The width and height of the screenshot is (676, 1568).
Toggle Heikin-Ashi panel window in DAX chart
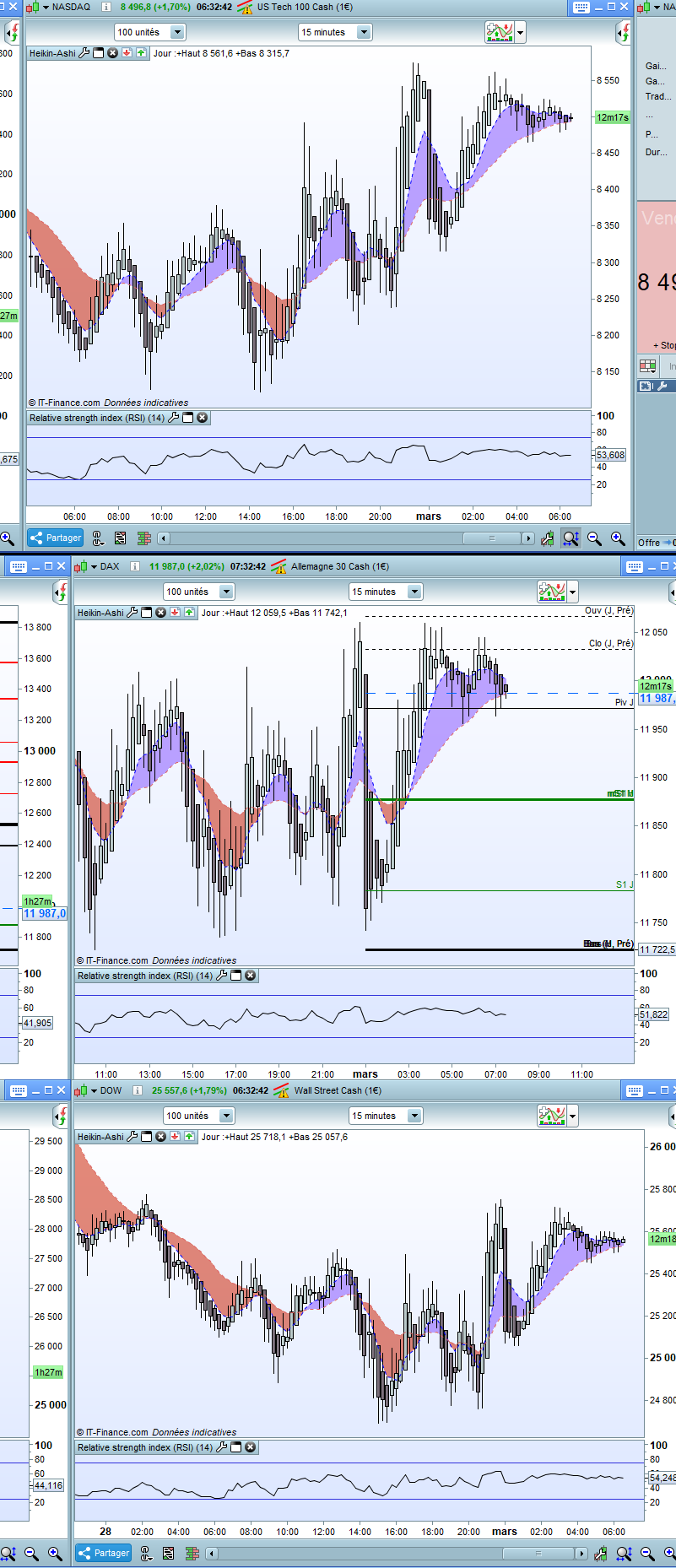tap(147, 613)
